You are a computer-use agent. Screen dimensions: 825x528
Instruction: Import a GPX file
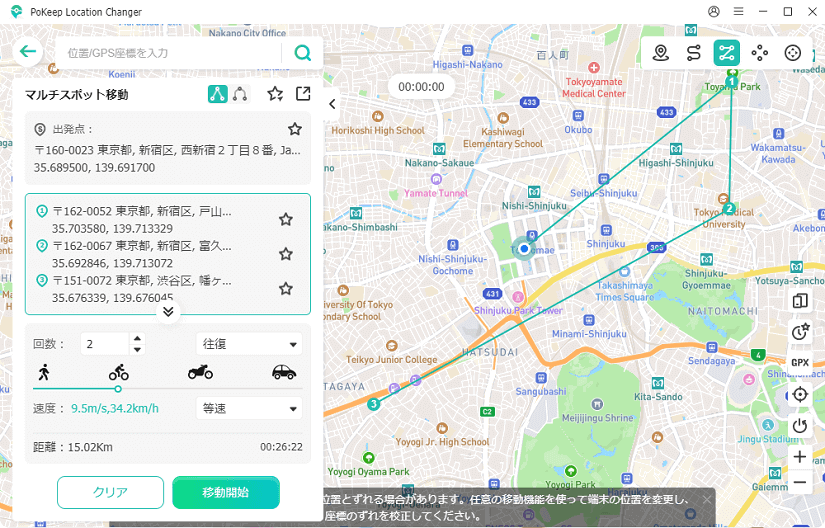tap(800, 362)
